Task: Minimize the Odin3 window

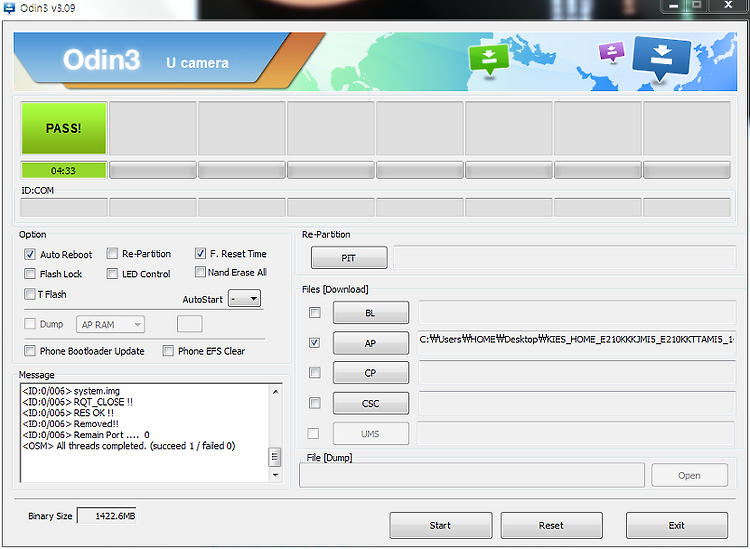Action: [674, 6]
